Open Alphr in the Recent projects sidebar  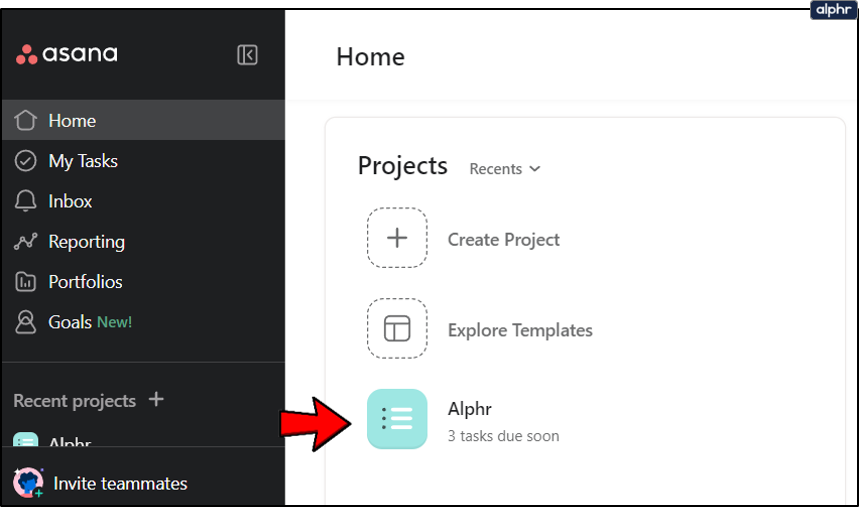60,441
